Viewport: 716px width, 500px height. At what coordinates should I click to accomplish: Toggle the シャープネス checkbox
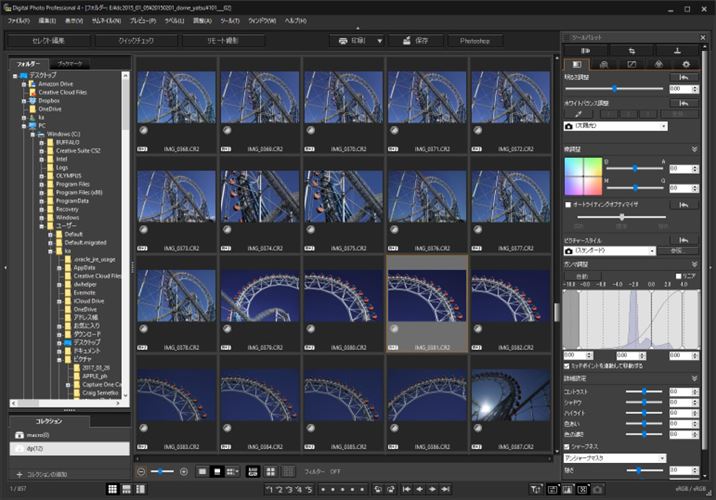(567, 447)
